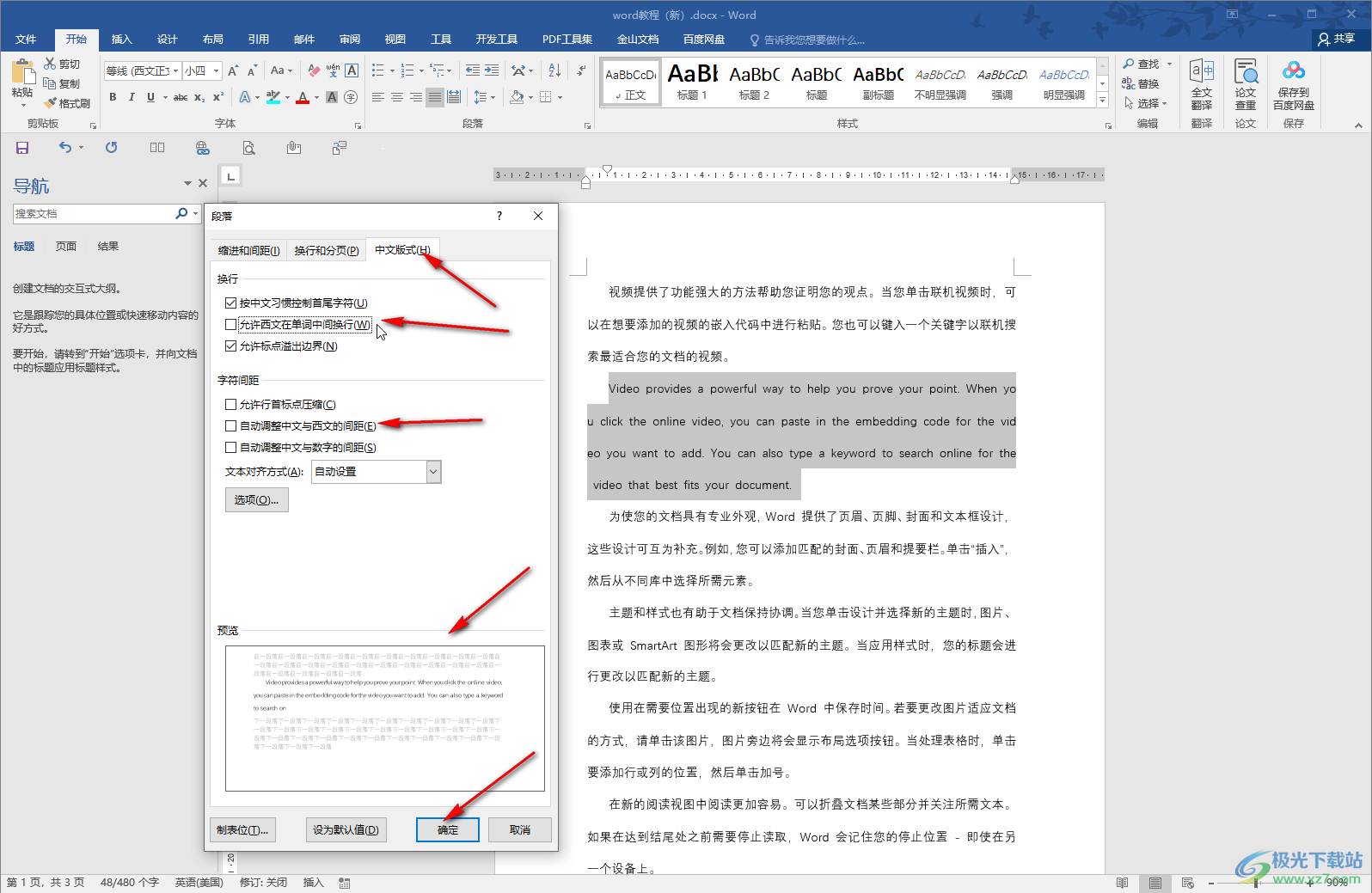This screenshot has width=1372, height=893.
Task: Open the font size dropdown
Action: [216, 70]
